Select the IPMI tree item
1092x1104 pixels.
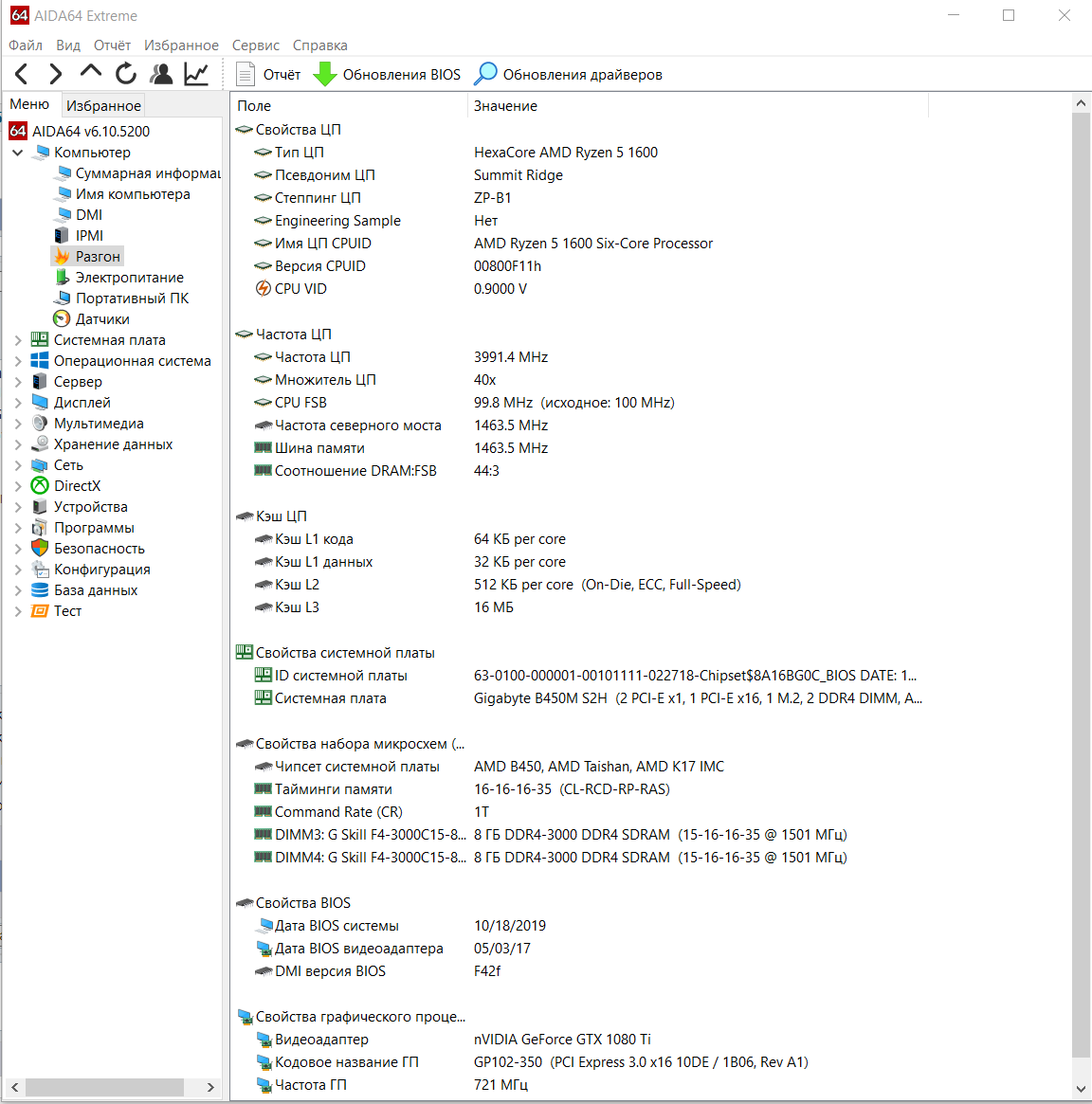pyautogui.click(x=79, y=236)
